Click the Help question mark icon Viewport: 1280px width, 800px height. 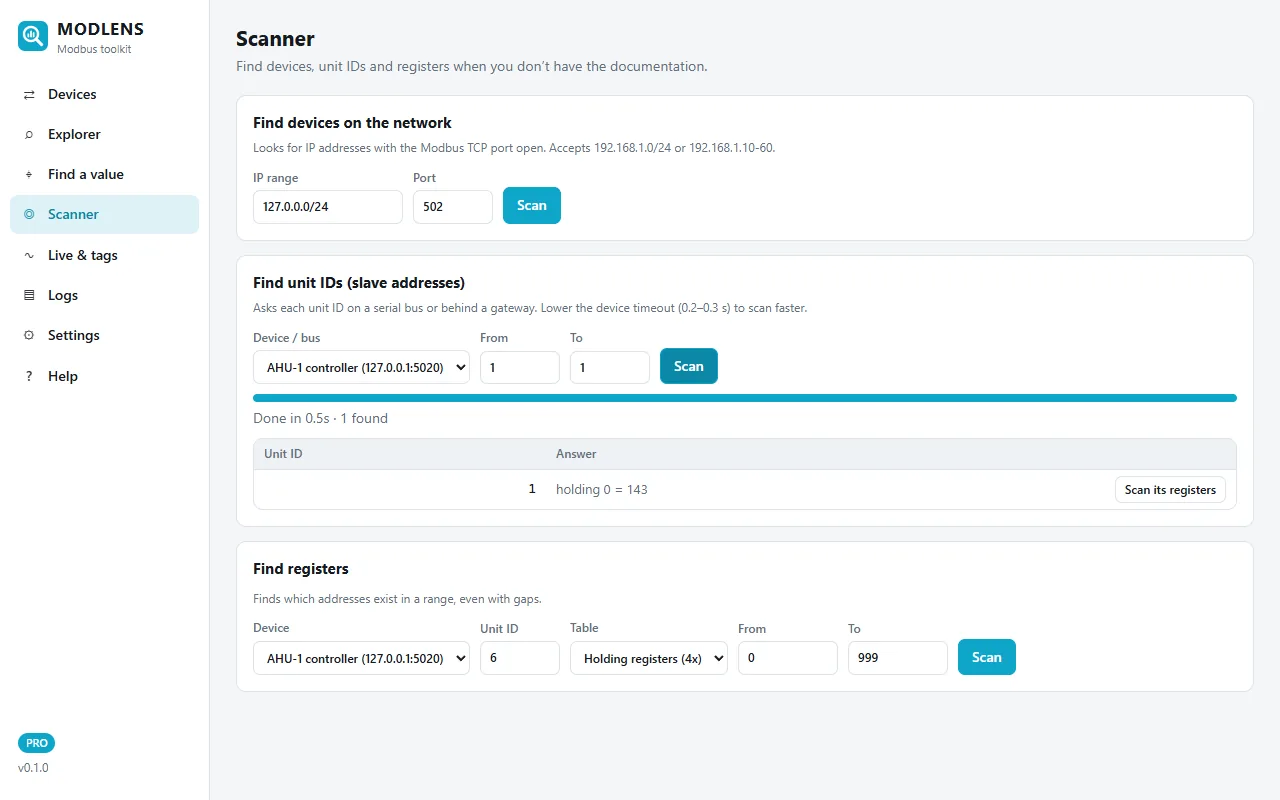click(29, 376)
